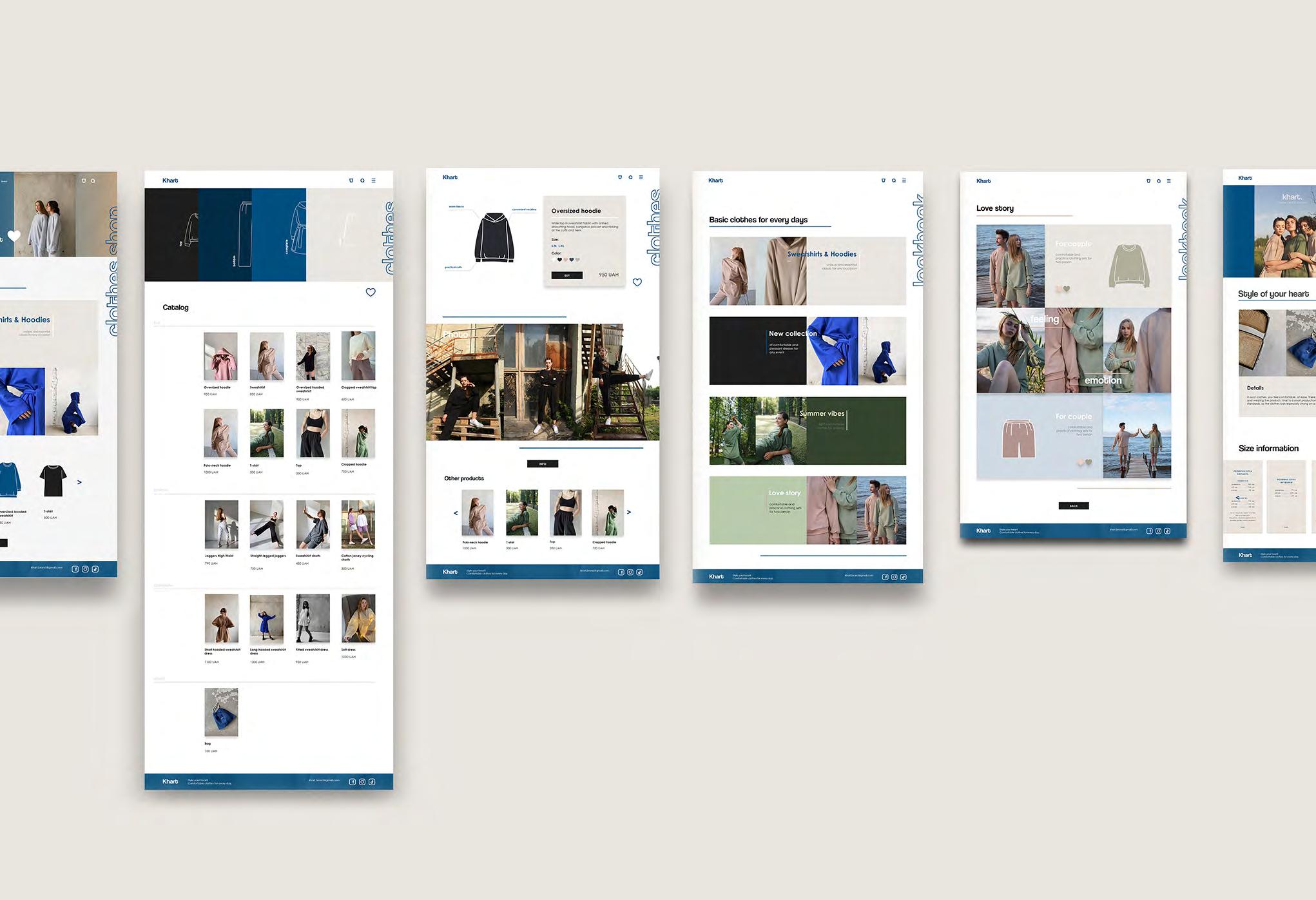Select the S-M size option for the Oversized hoodie
This screenshot has width=1316, height=900.
(x=554, y=246)
